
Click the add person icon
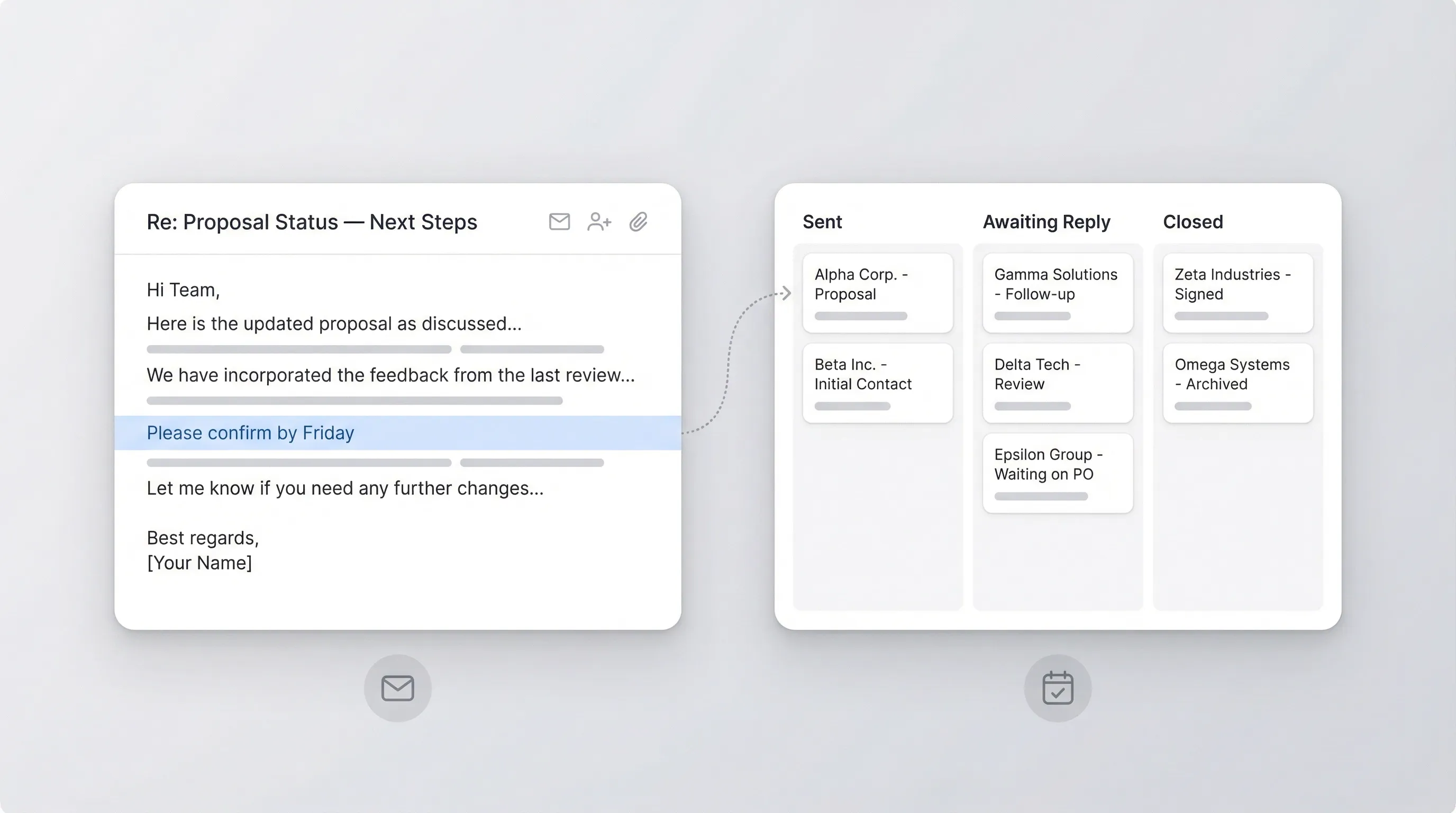[x=598, y=222]
